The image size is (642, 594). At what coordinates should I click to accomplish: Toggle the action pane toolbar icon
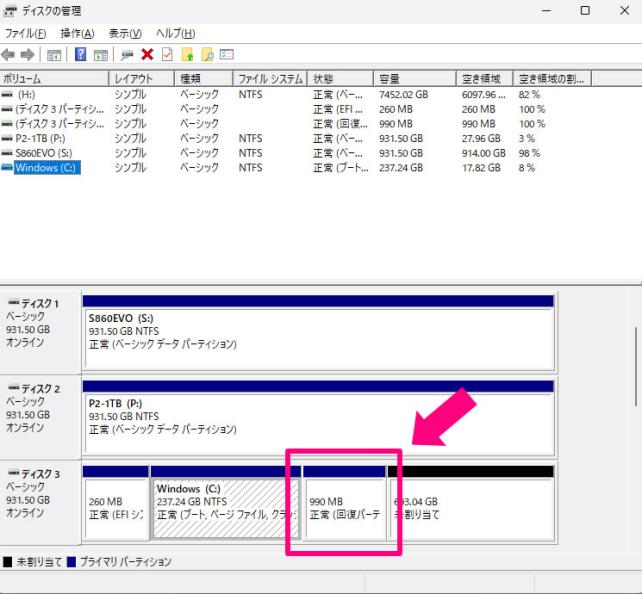pyautogui.click(x=101, y=55)
